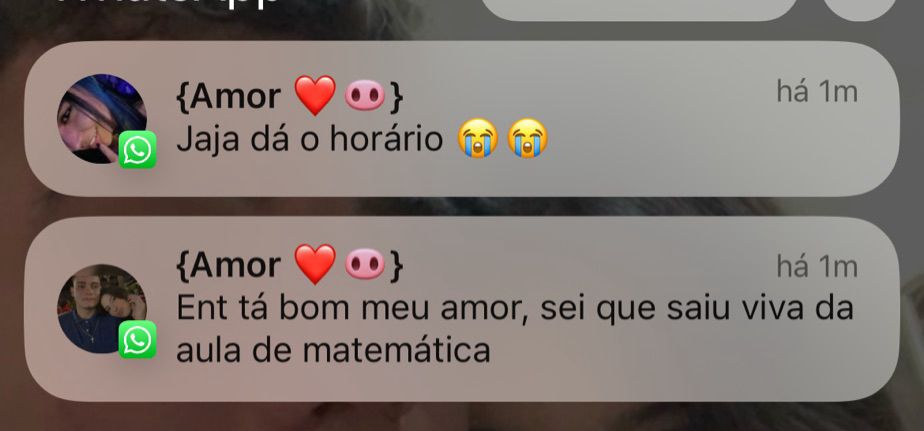Tap 'há 1m' timestamp on Jaja notification
924x431 pixels.
[x=817, y=93]
